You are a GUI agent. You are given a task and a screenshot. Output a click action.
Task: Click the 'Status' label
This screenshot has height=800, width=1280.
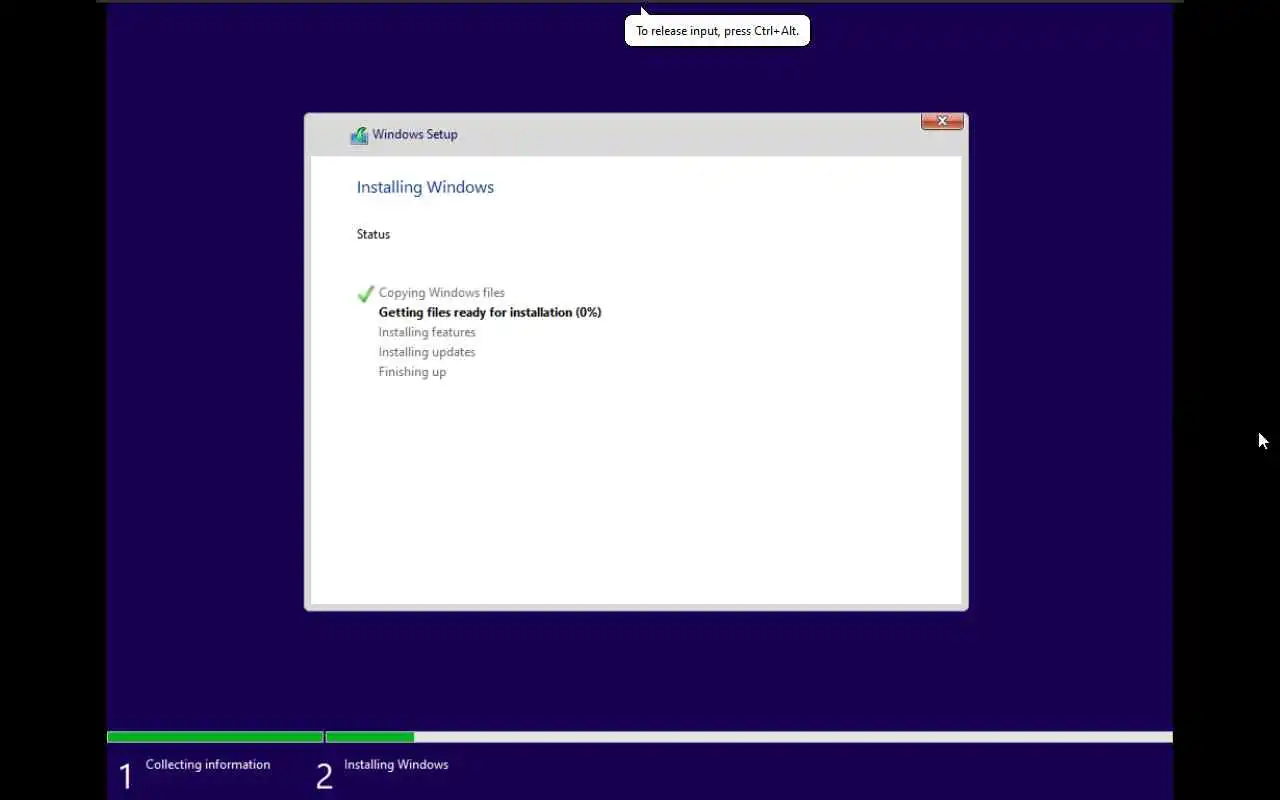click(x=373, y=234)
